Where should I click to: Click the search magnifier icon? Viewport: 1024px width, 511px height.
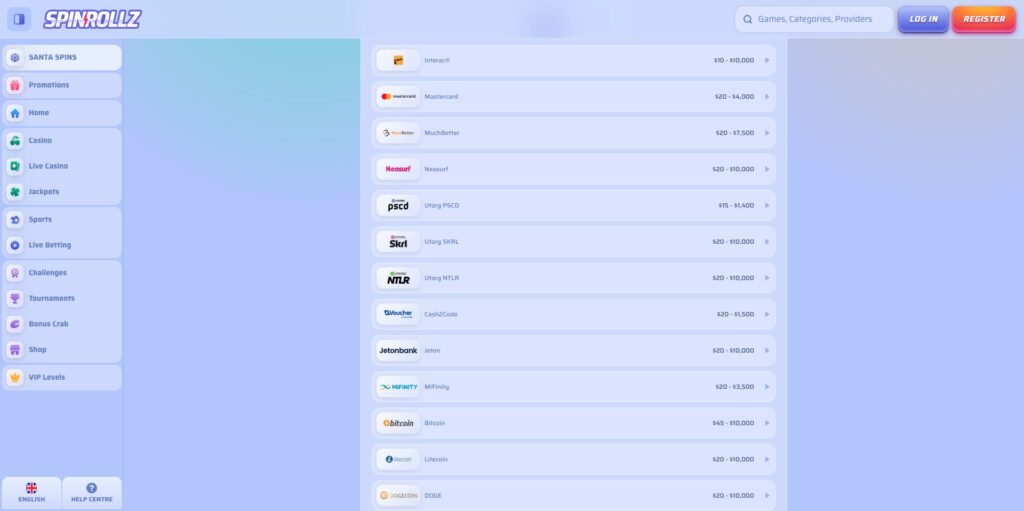[x=748, y=20]
